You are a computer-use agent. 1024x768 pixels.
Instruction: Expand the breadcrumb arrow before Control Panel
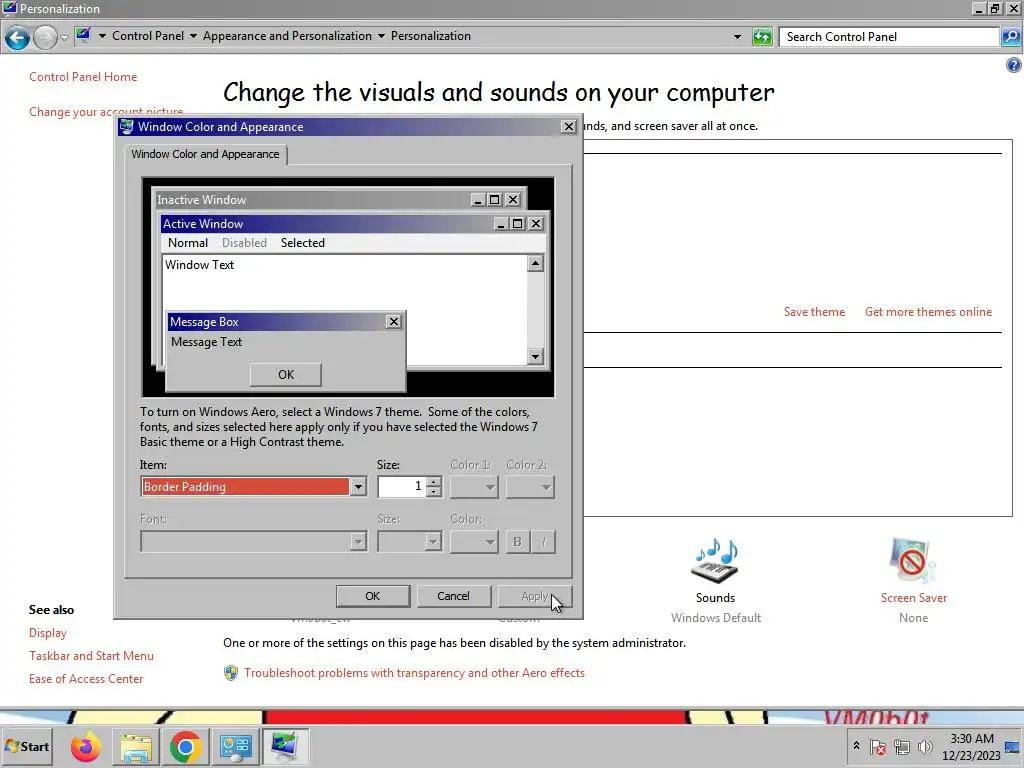tap(103, 36)
